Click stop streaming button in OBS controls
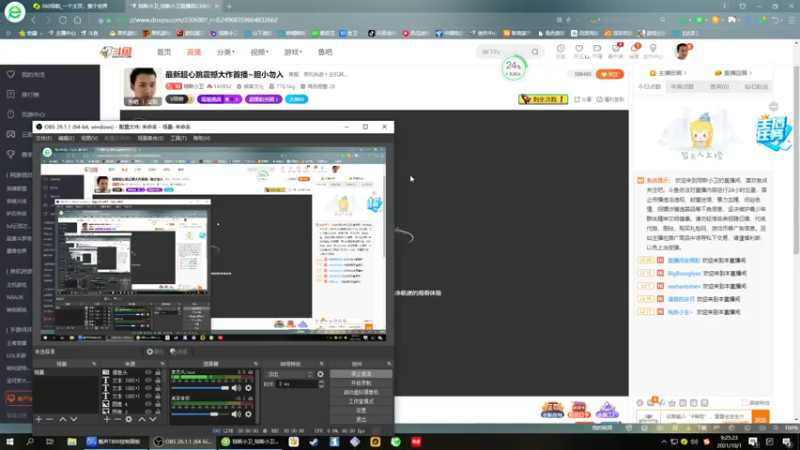Viewport: 800px width, 450px height. click(x=361, y=374)
